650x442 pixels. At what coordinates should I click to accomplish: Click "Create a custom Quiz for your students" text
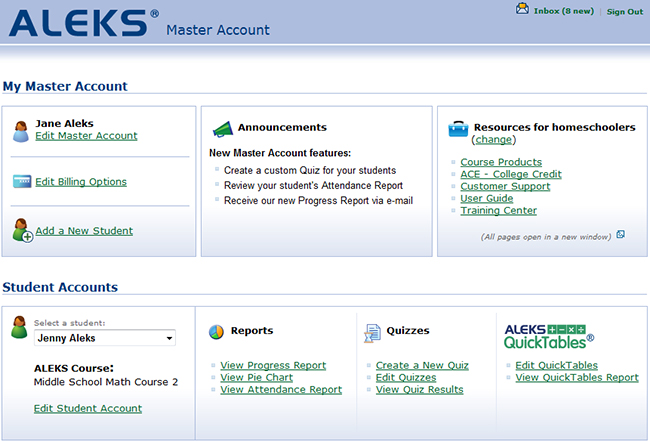pyautogui.click(x=310, y=170)
